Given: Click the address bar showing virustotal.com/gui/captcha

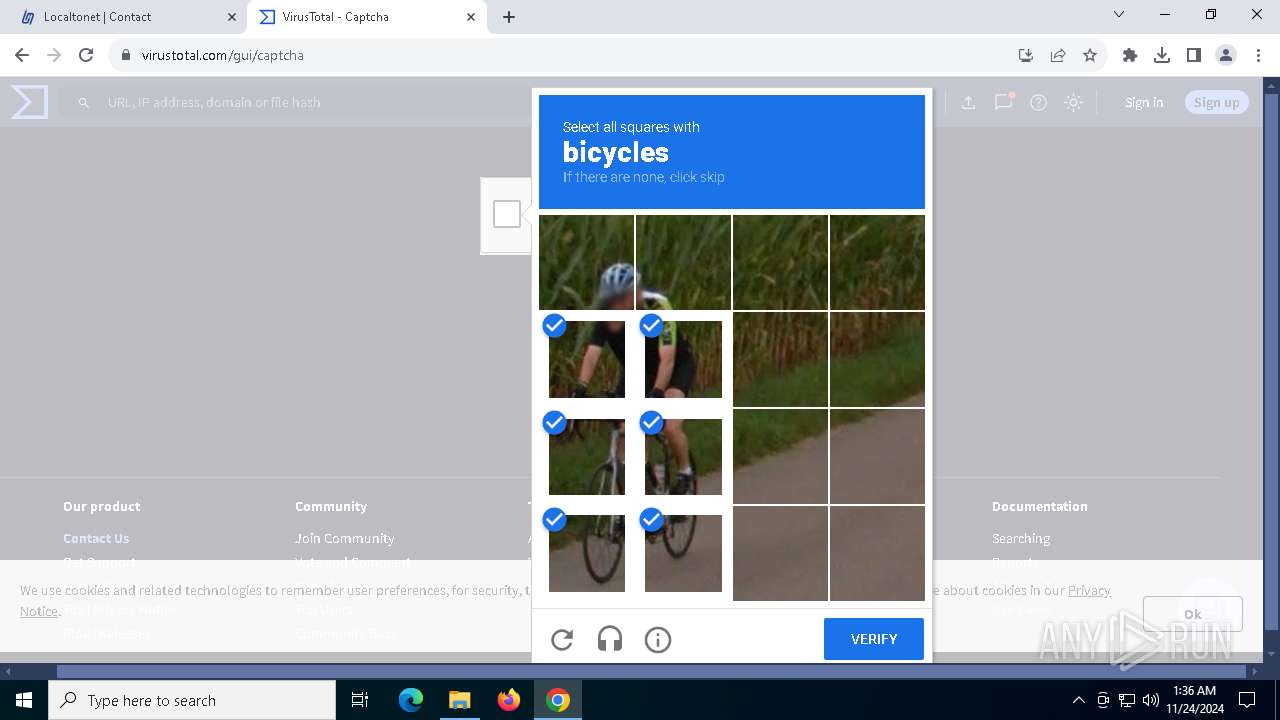Looking at the screenshot, I should [560, 55].
